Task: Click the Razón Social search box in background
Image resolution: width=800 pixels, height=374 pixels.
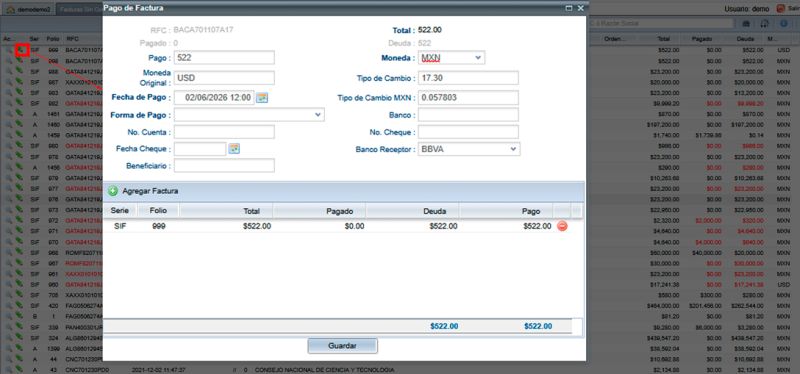Action: tap(661, 23)
